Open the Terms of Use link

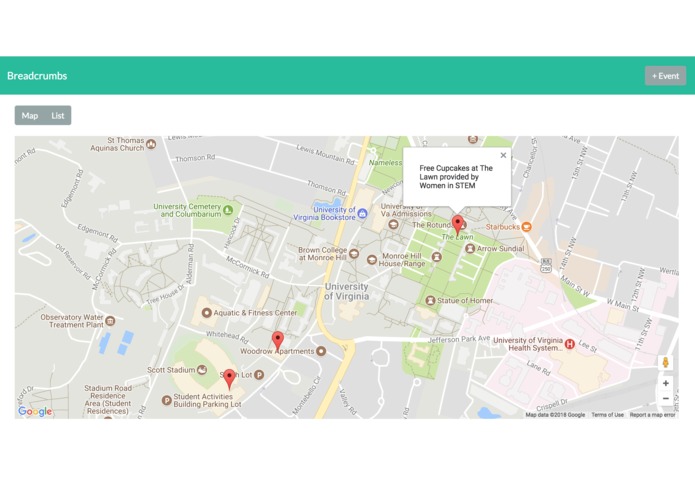(607, 415)
